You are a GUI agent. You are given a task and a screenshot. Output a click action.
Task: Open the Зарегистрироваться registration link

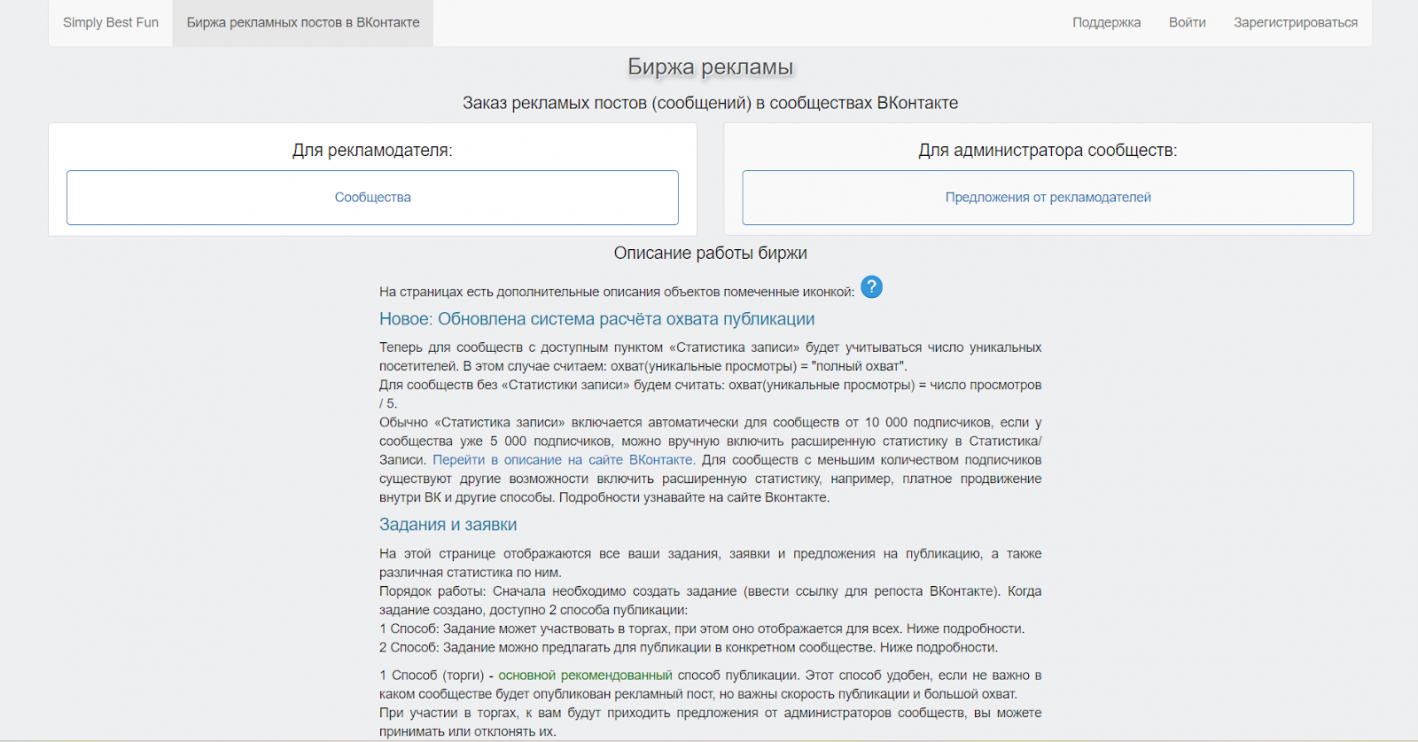coord(1295,22)
